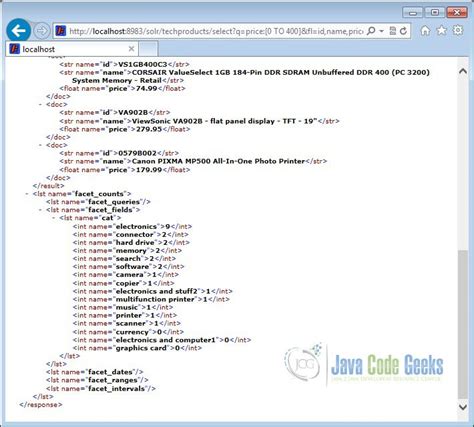Click the currency facet count line
The height and width of the screenshot is (427, 474).
coord(128,332)
